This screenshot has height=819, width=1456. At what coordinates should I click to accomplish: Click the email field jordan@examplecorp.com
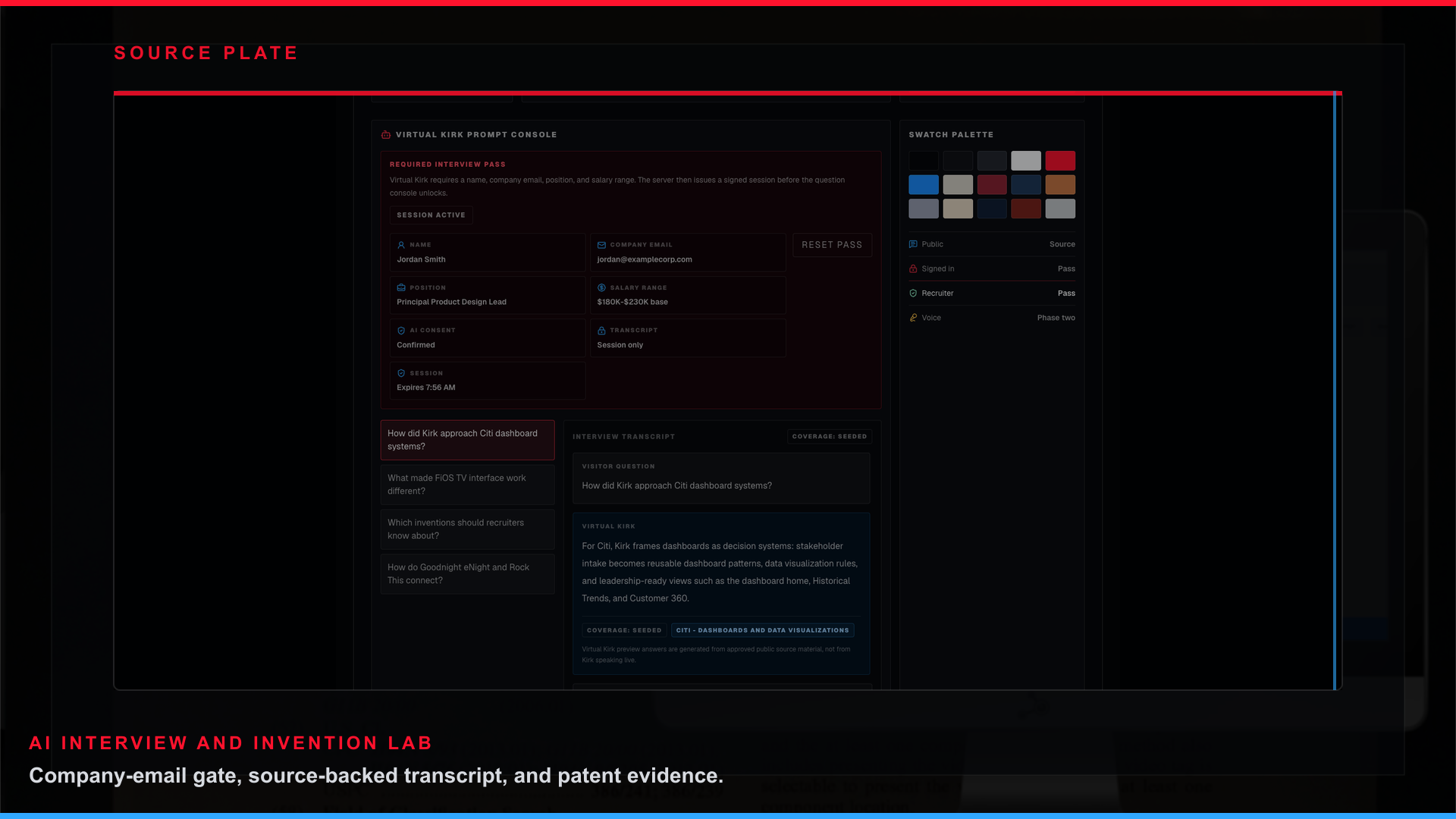pyautogui.click(x=688, y=253)
